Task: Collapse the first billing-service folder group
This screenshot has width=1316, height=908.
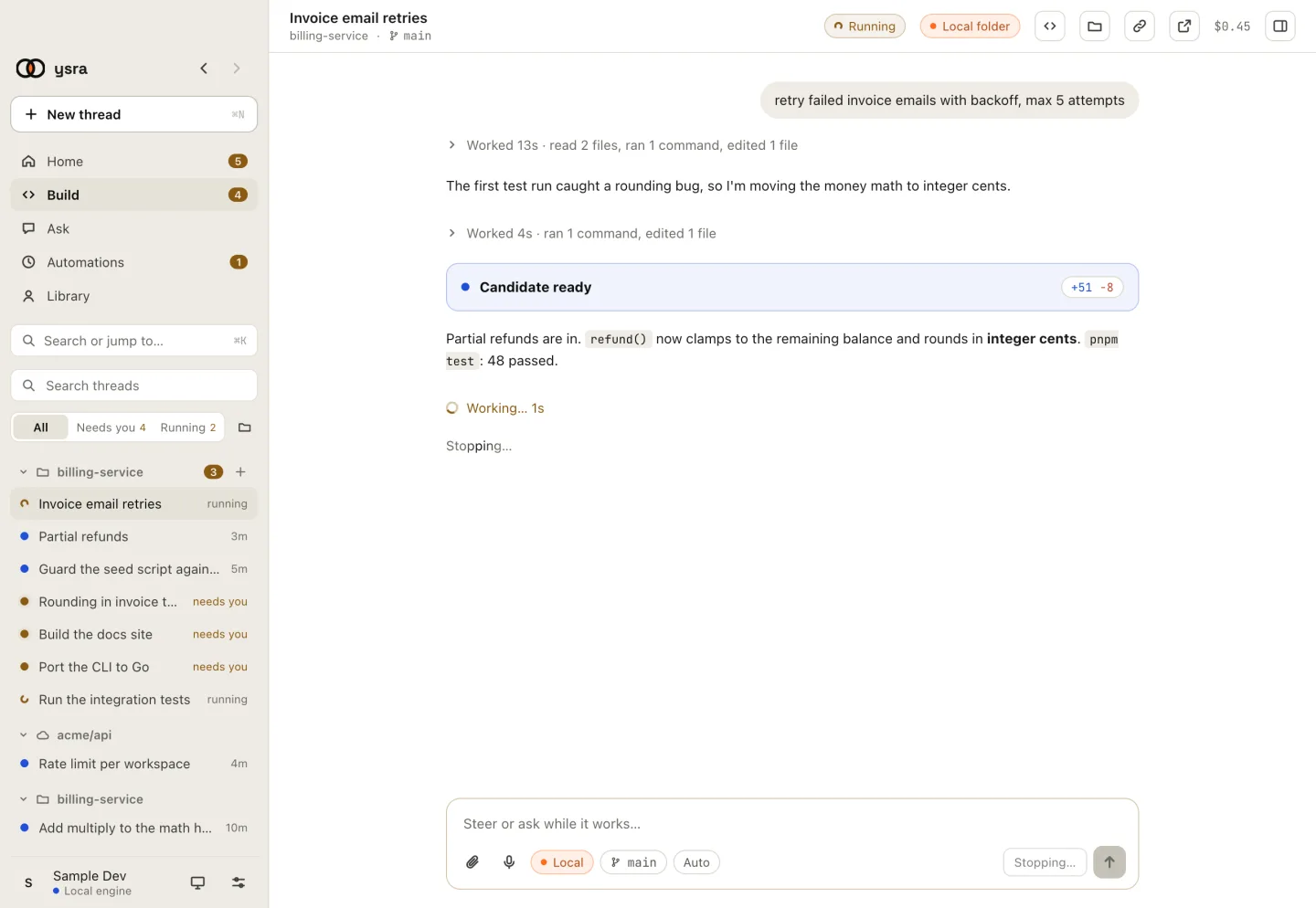Action: tap(24, 472)
